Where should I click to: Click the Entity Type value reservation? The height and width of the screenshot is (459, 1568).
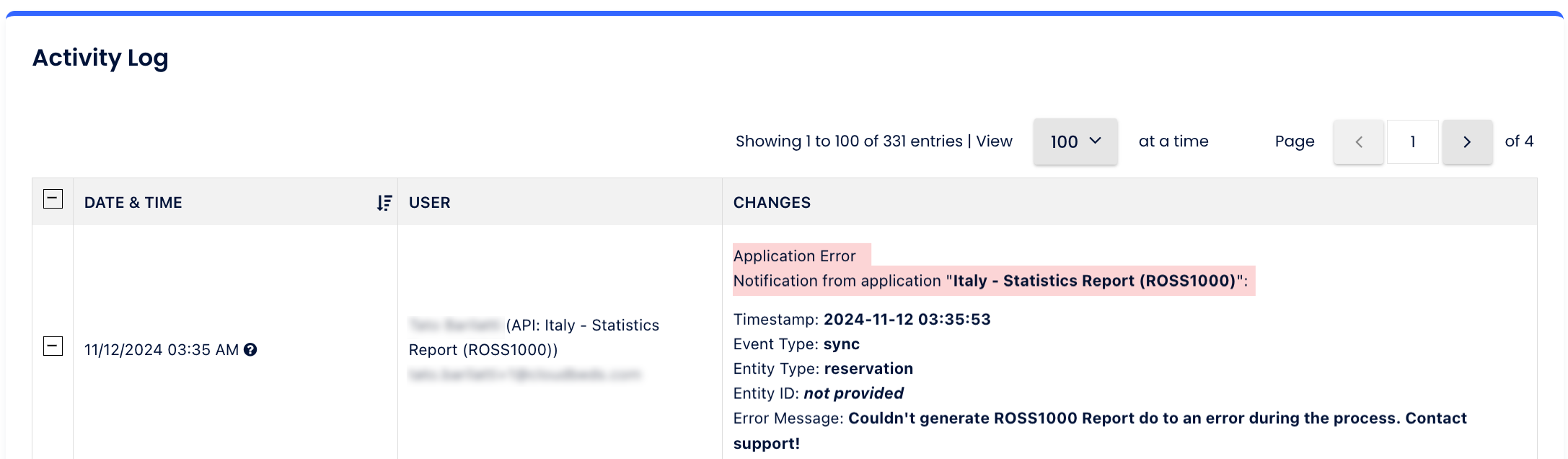pos(868,369)
